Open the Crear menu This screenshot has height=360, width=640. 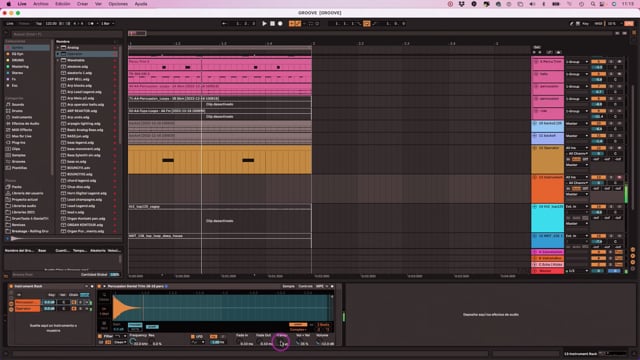click(x=82, y=4)
